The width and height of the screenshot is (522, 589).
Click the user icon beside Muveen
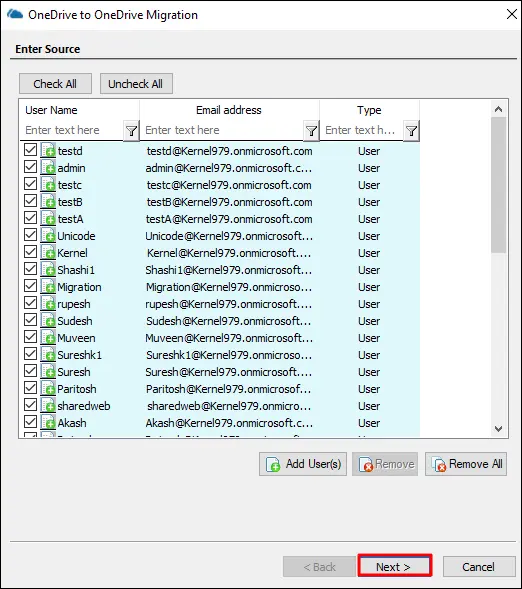tap(48, 337)
